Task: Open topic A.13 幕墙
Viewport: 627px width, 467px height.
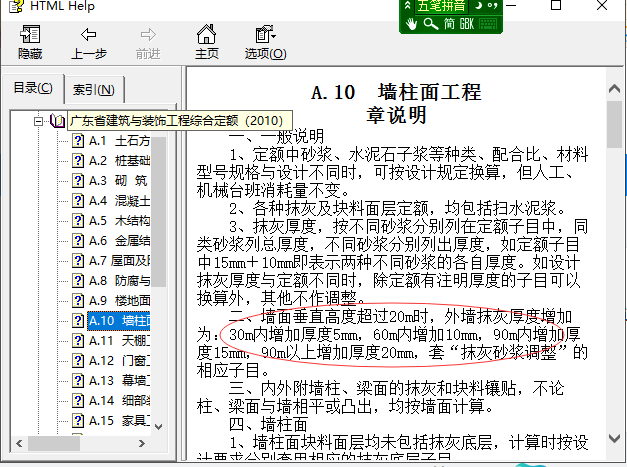Action: pyautogui.click(x=119, y=381)
